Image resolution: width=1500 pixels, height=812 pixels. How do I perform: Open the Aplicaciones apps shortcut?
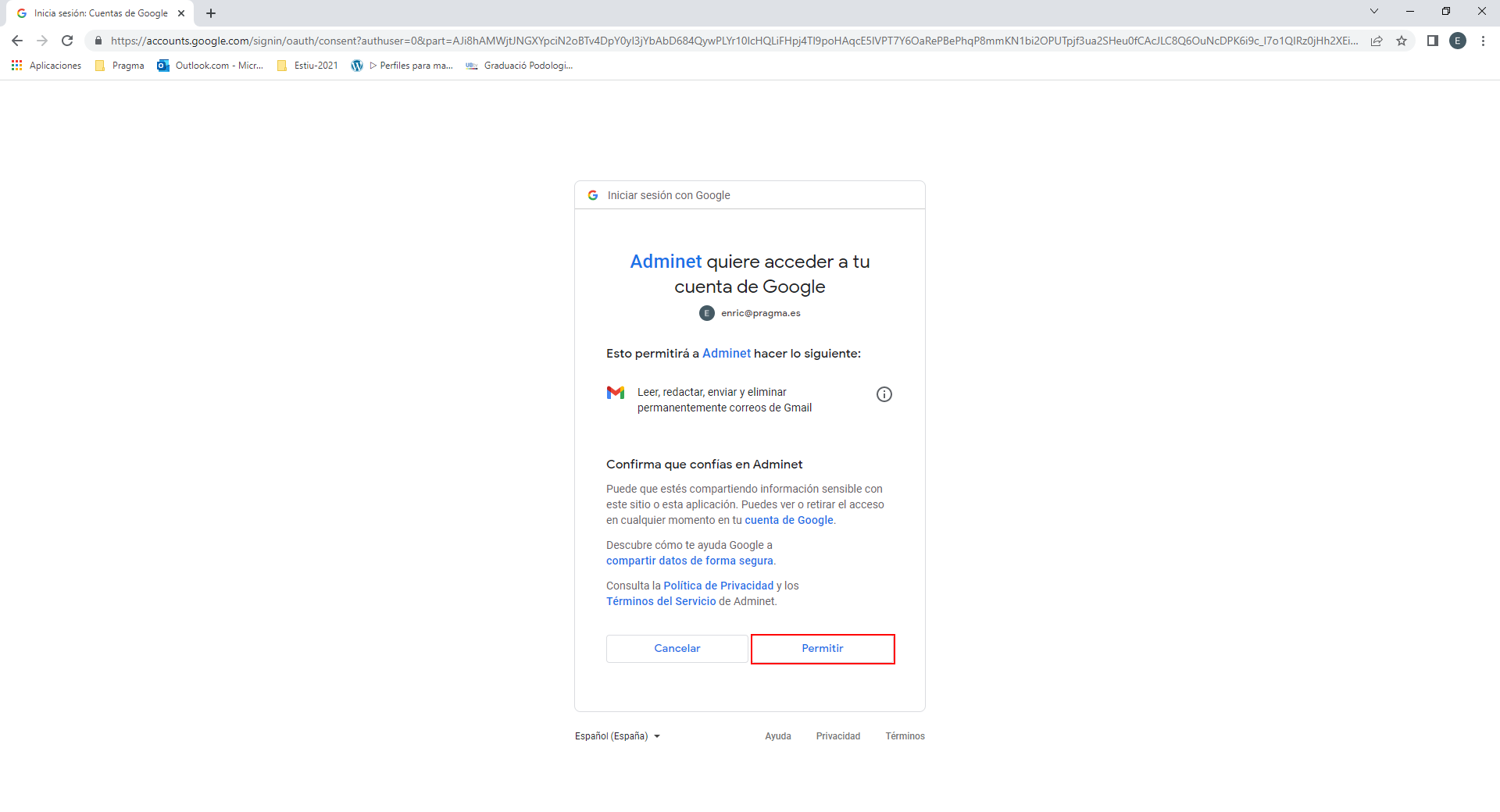pos(46,66)
